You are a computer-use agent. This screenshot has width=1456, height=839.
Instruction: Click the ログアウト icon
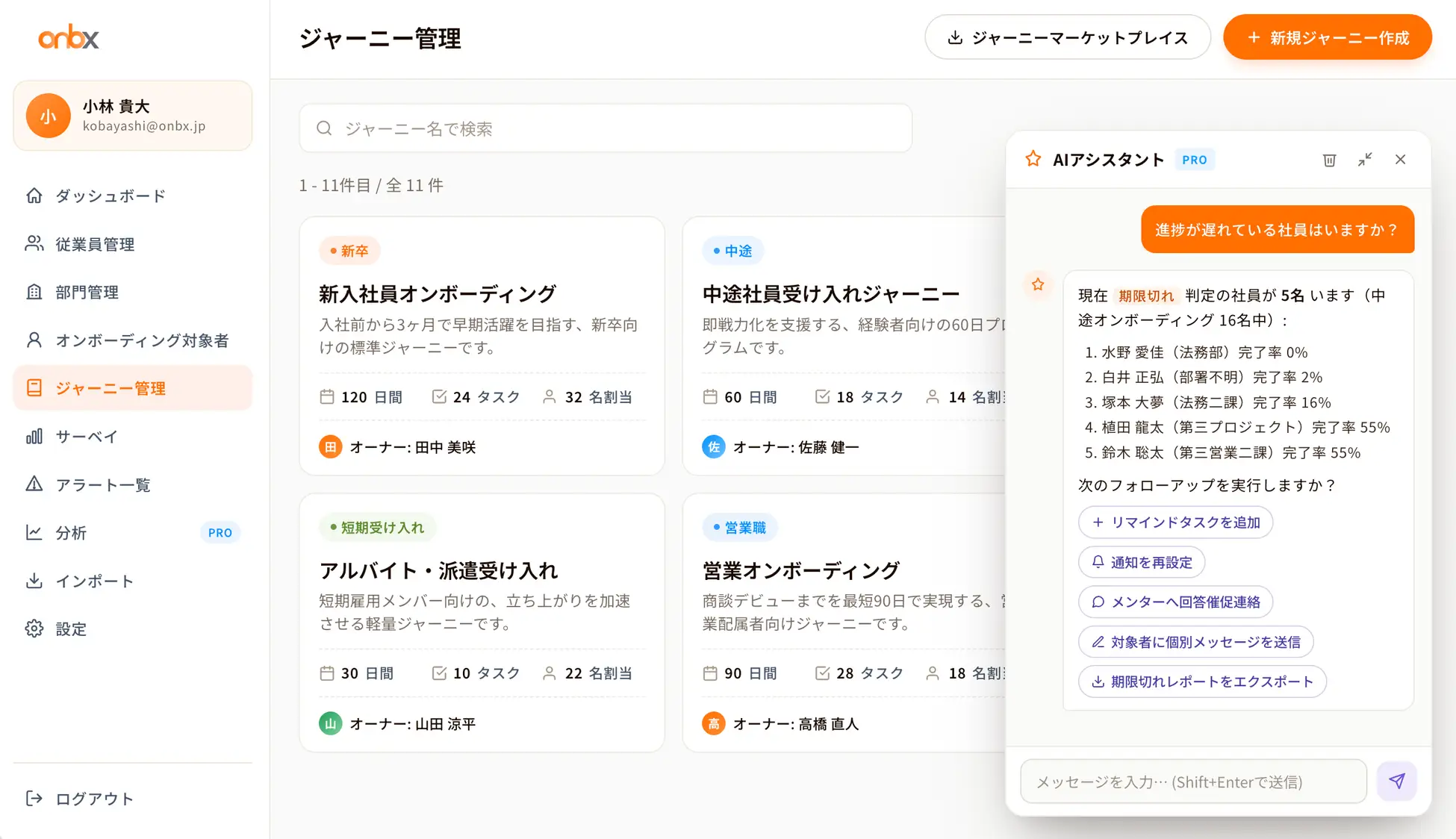click(34, 799)
